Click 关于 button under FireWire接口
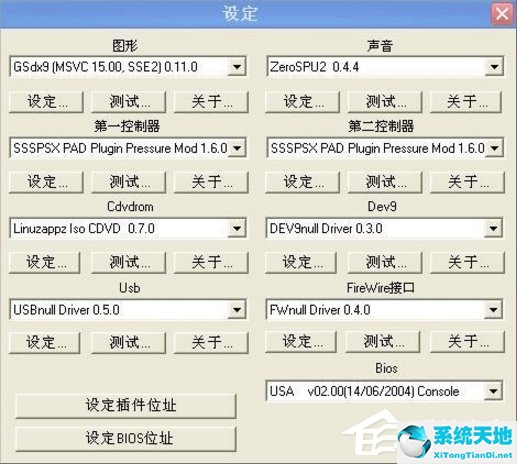This screenshot has width=517, height=464. 467,342
